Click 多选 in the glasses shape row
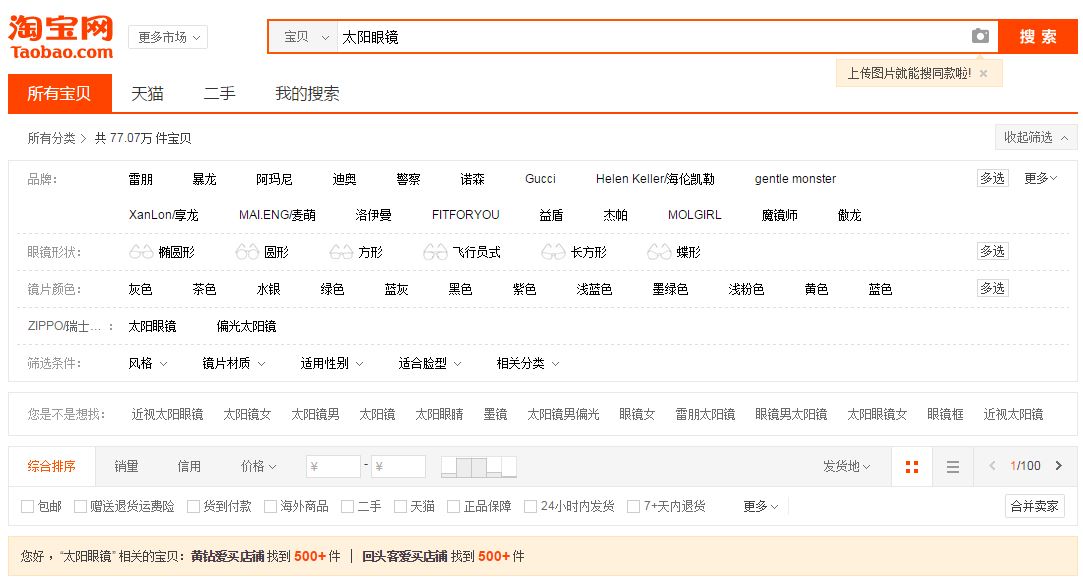 point(993,251)
